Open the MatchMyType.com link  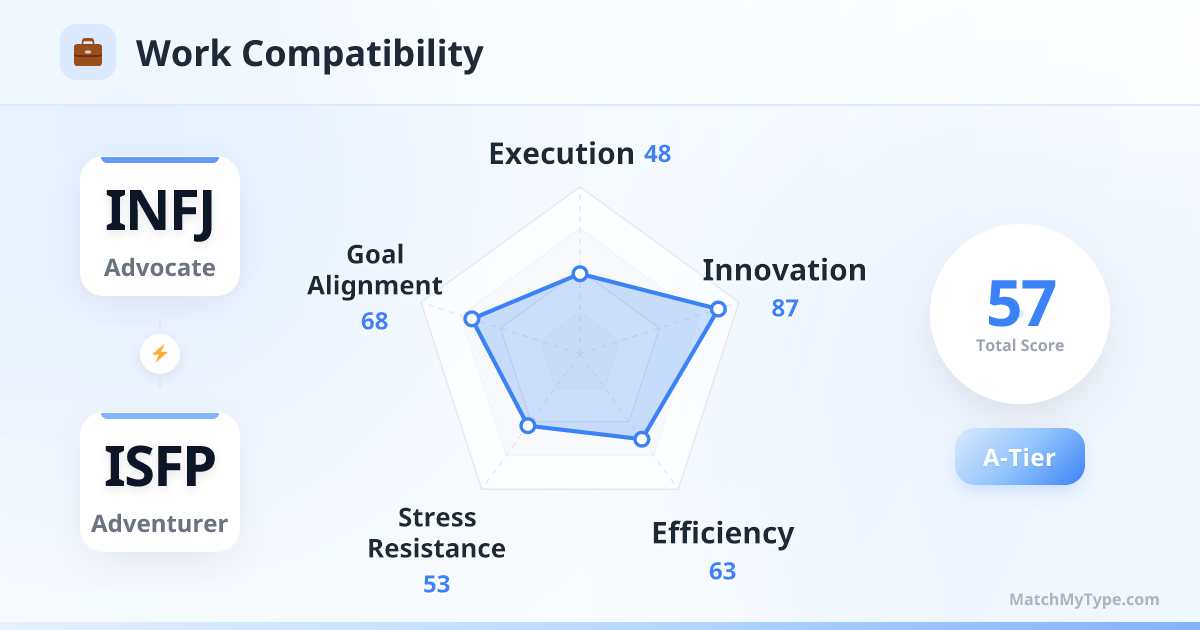(x=1084, y=600)
